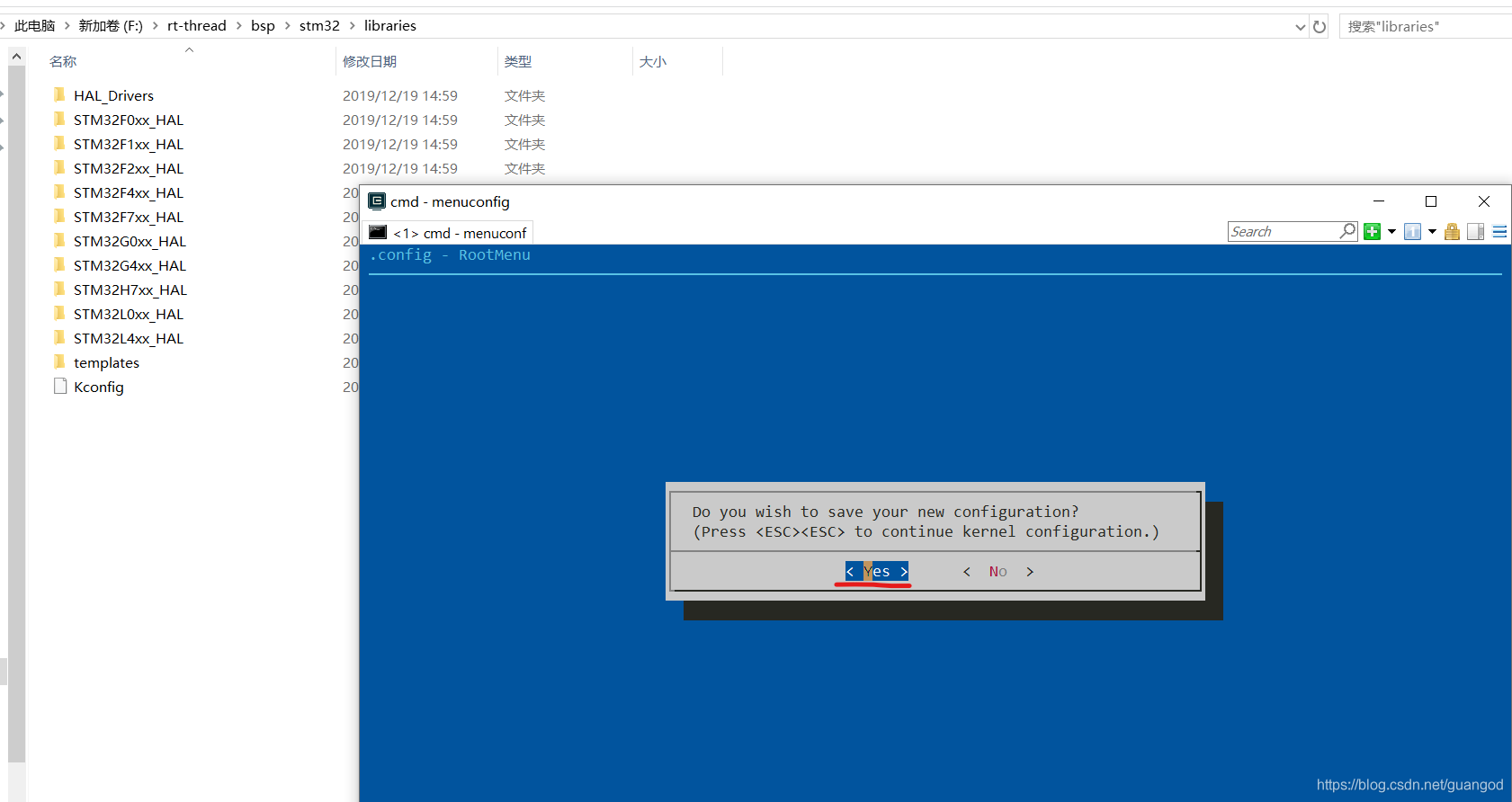
Task: Select the STM32G4xx_HAL folder icon
Action: coord(59,264)
